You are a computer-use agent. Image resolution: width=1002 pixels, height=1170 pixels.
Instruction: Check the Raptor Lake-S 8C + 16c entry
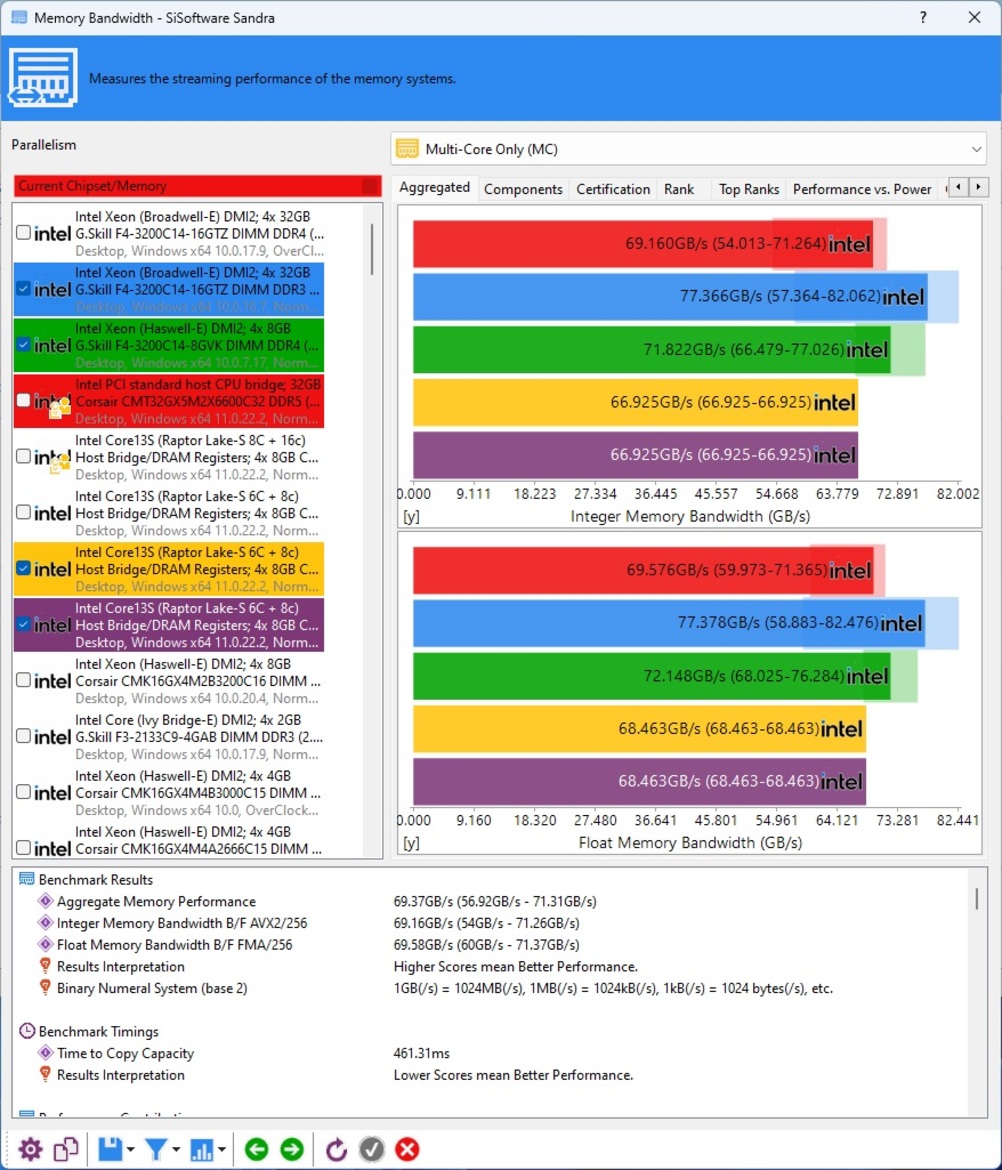(x=23, y=456)
